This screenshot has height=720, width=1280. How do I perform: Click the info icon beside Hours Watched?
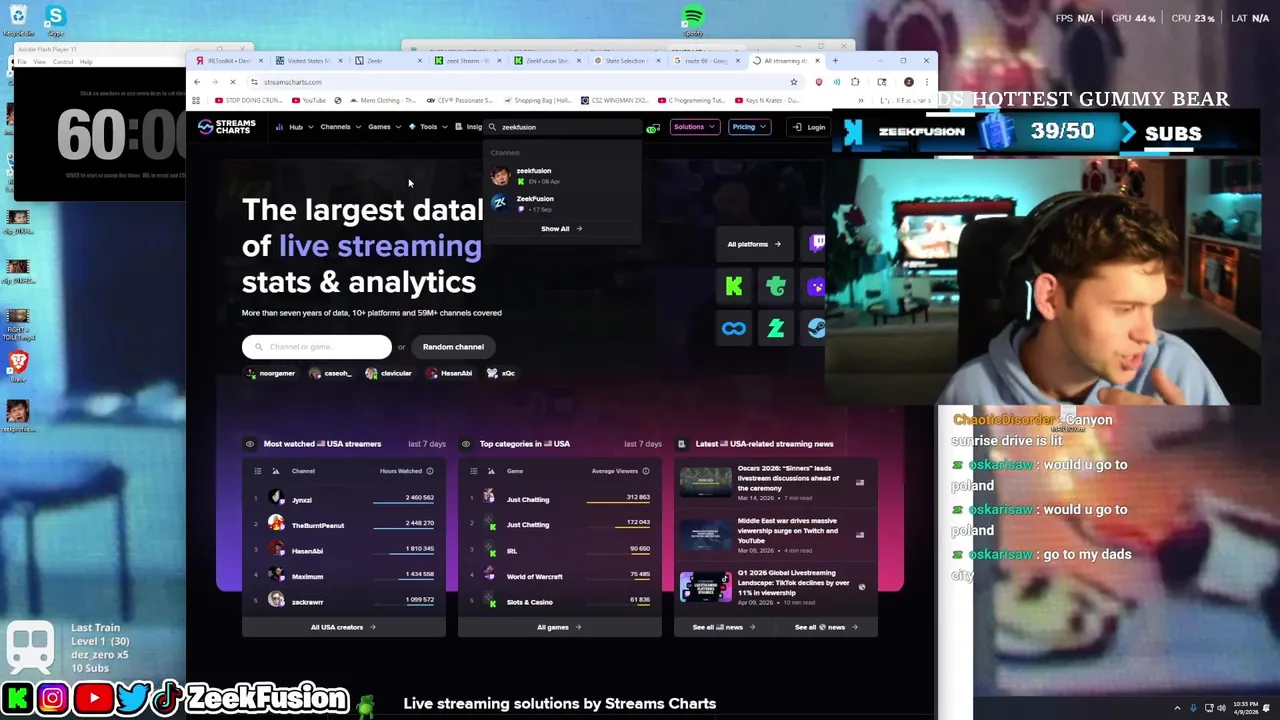[430, 471]
